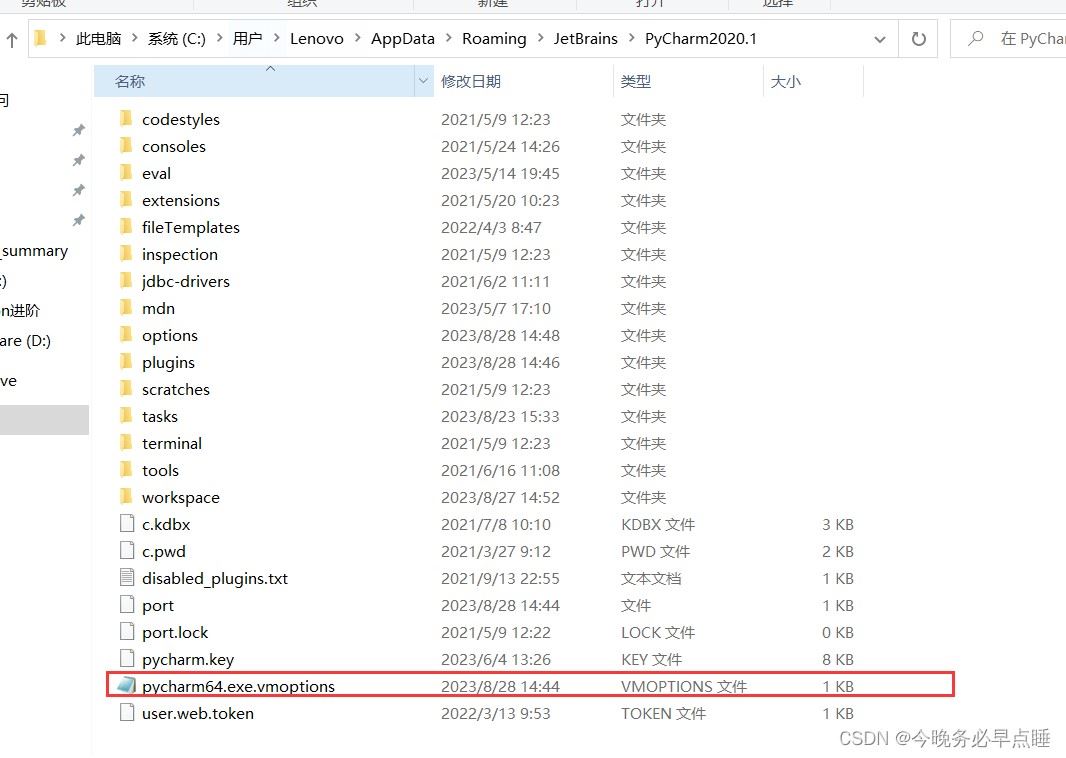Select the fileTemplates folder icon
This screenshot has width=1066, height=758.
coord(126,226)
